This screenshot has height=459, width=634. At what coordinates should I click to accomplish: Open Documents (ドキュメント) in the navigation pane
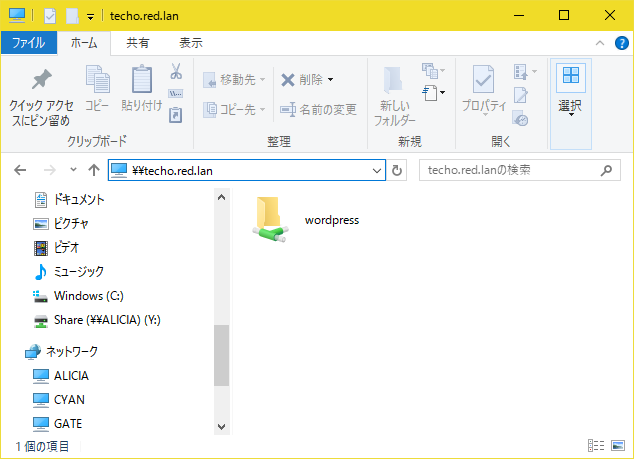tap(69, 199)
